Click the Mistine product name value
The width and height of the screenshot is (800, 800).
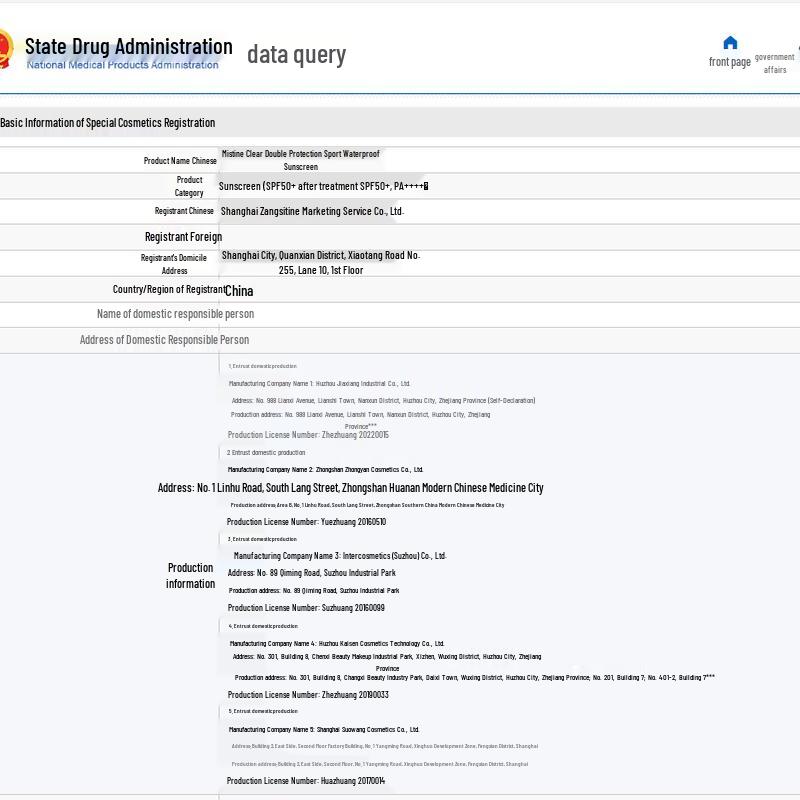(300, 160)
